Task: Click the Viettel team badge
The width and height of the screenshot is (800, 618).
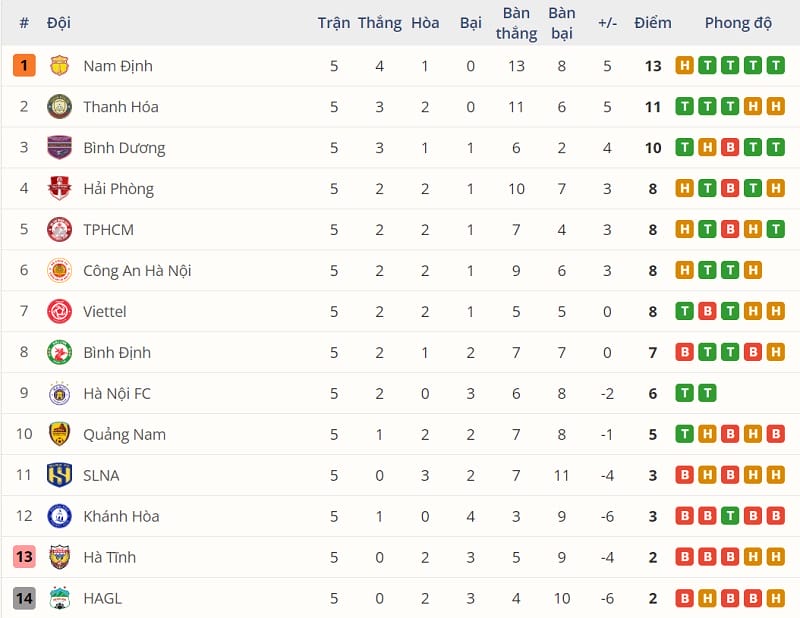Action: [x=60, y=312]
